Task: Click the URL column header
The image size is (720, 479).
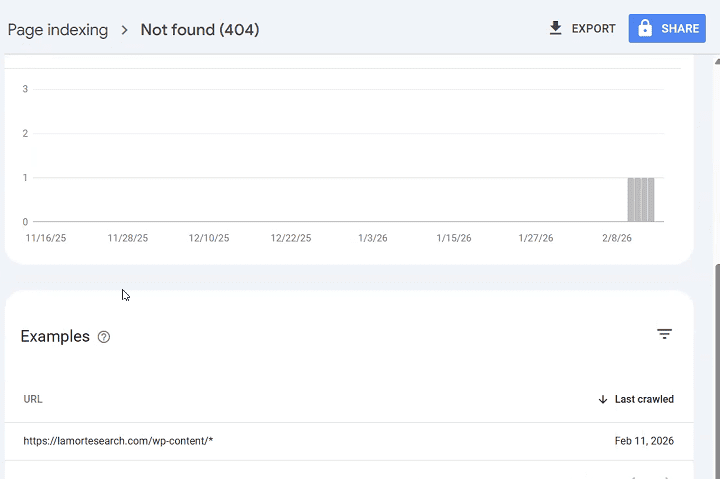Action: click(x=33, y=399)
